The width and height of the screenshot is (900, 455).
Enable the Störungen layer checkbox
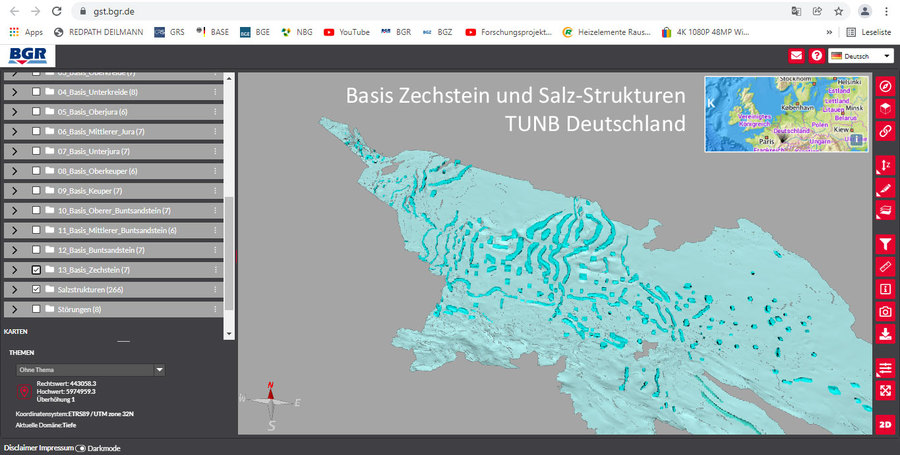(x=37, y=309)
